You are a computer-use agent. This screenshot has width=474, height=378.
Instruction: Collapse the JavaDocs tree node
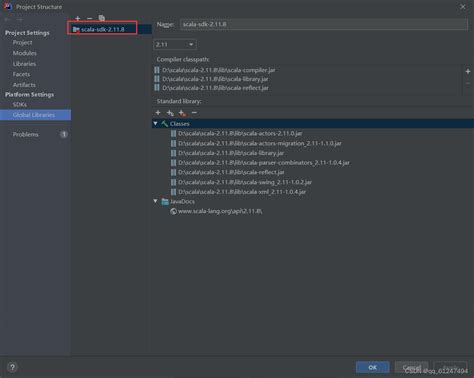coord(155,201)
